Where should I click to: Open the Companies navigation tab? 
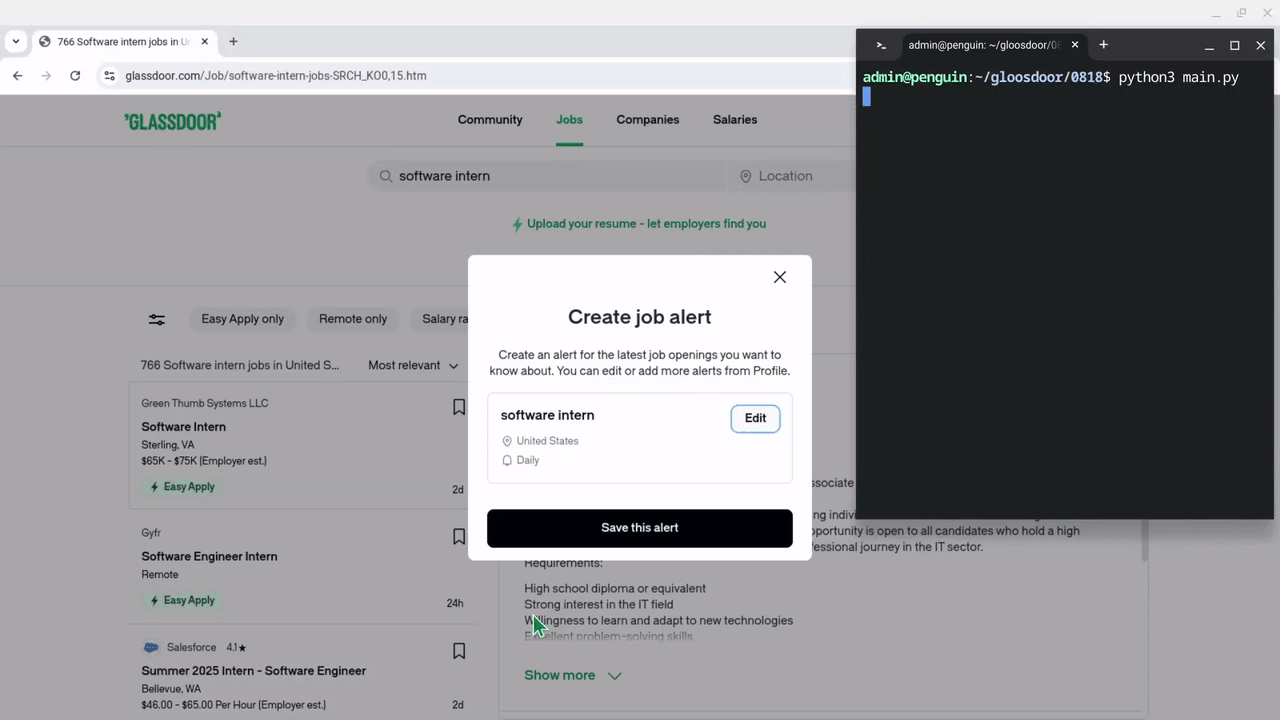pos(647,120)
